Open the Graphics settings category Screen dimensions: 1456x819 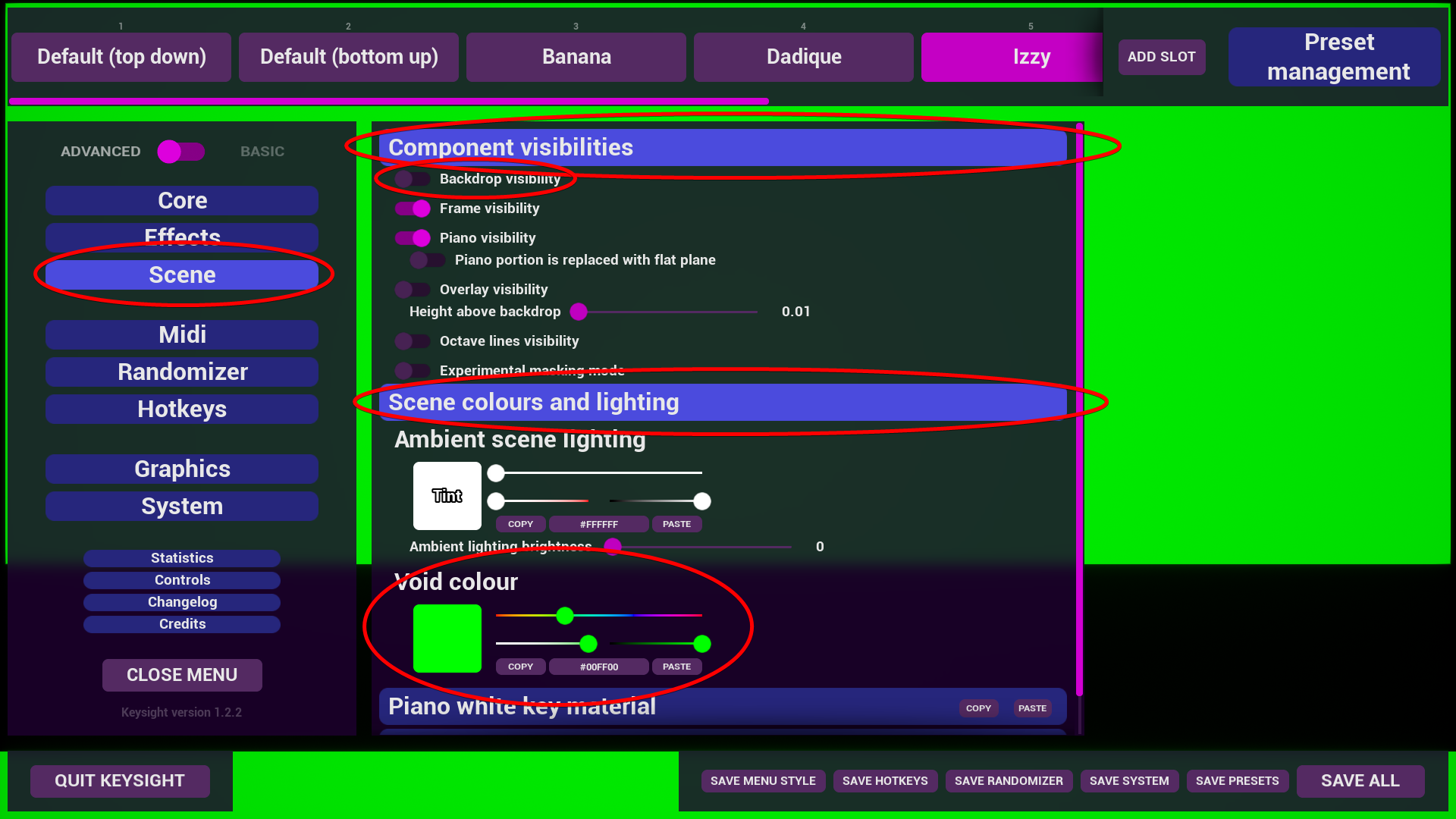pos(182,469)
